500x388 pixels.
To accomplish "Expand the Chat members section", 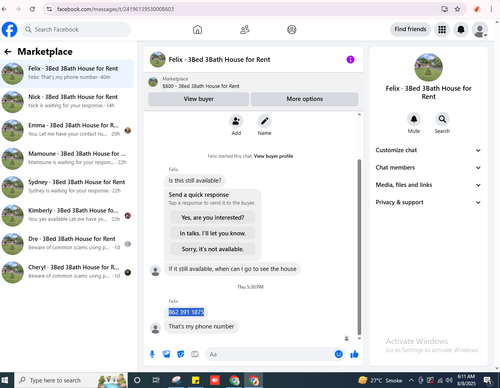I will (428, 168).
